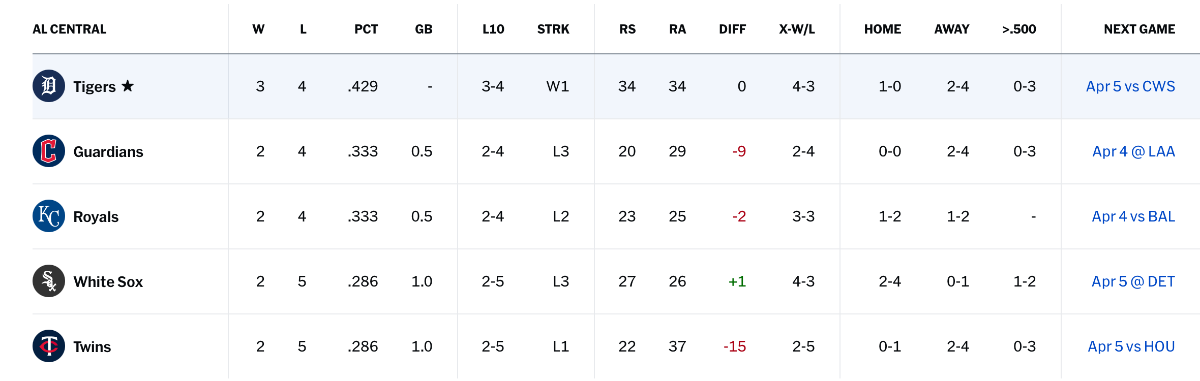Open the Apr 4 @ LAA game link

tap(1133, 152)
